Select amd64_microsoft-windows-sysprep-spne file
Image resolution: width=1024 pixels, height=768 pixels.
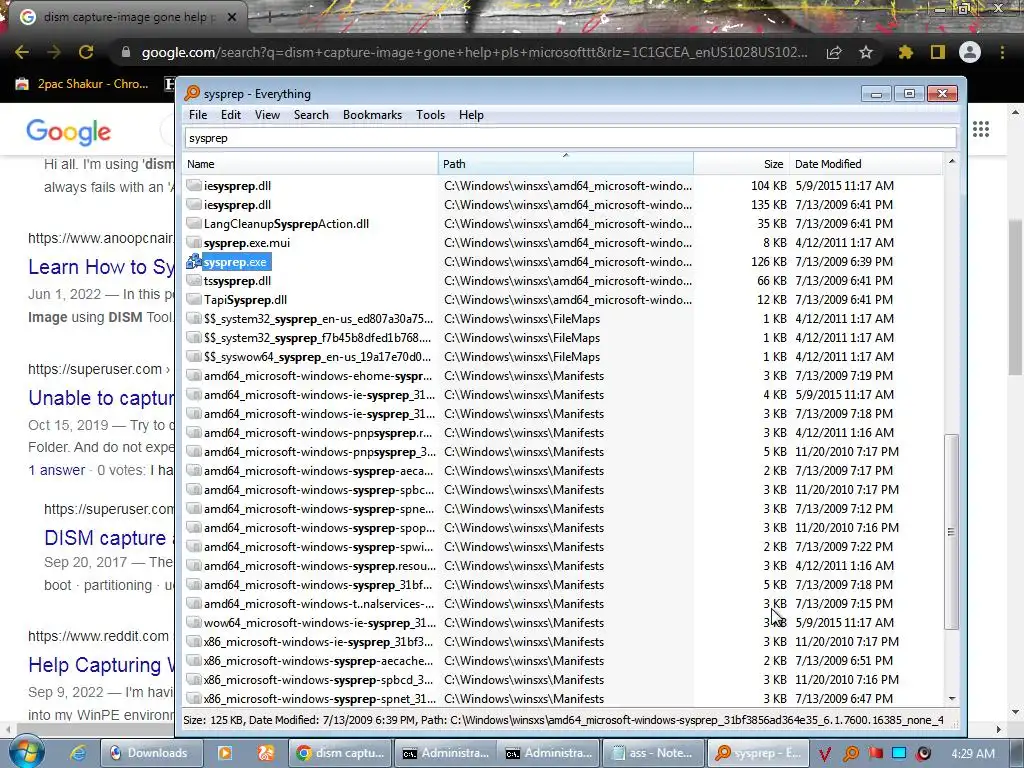(317, 509)
